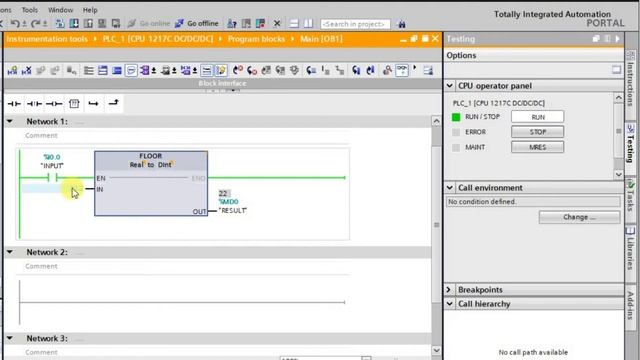Viewport: 640px width, 360px height.
Task: Insert an output coil from favorites
Action: coord(54,104)
